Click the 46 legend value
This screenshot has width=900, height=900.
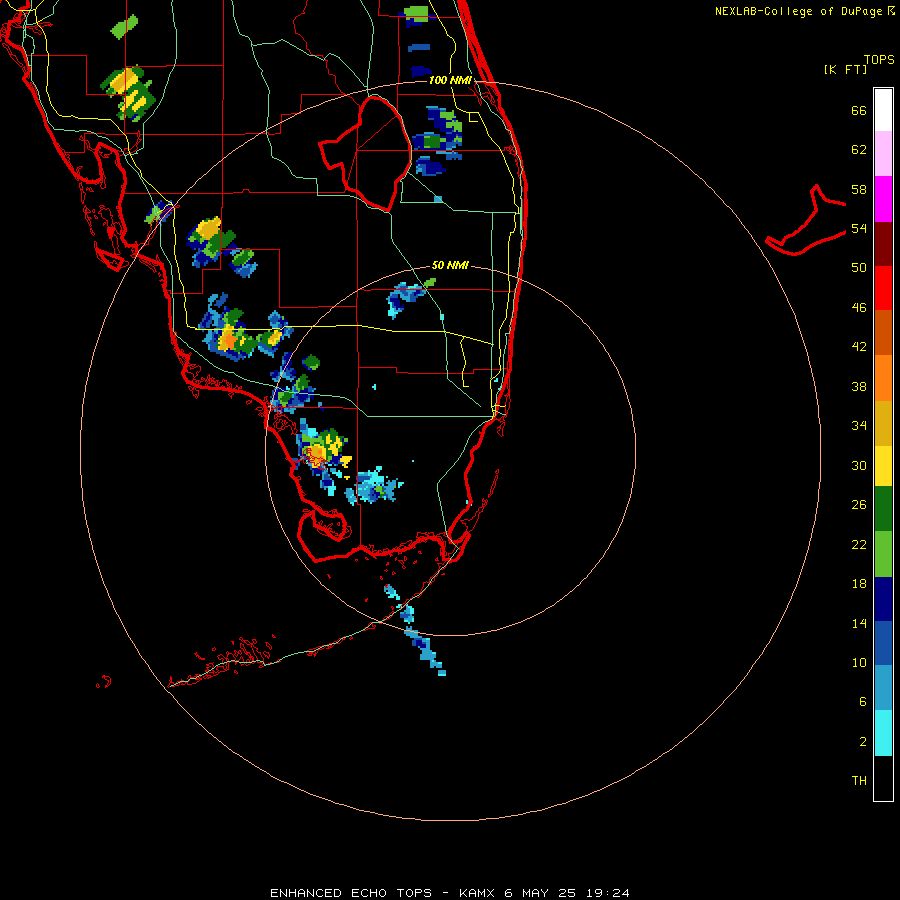click(x=859, y=308)
